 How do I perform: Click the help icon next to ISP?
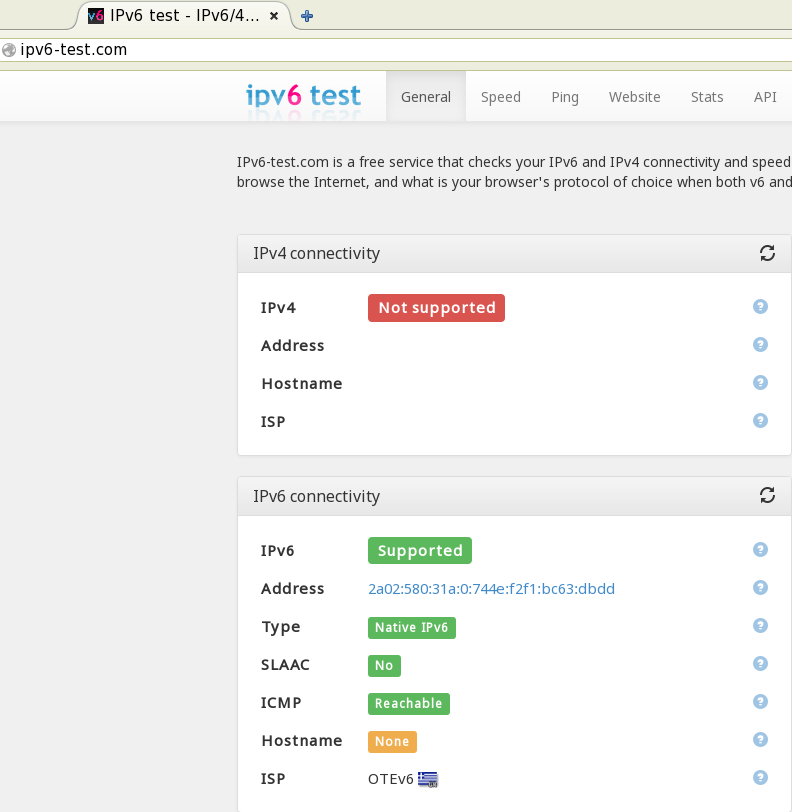point(760,777)
